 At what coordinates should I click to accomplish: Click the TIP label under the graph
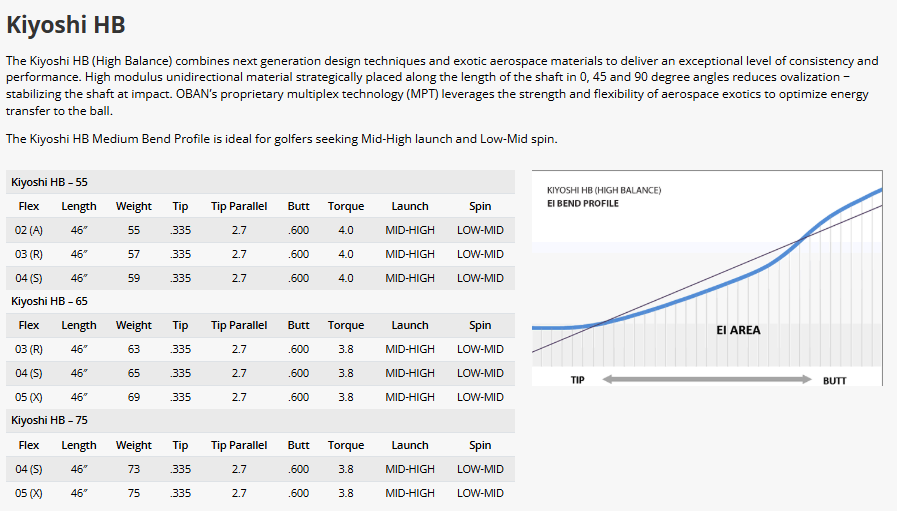(x=578, y=381)
